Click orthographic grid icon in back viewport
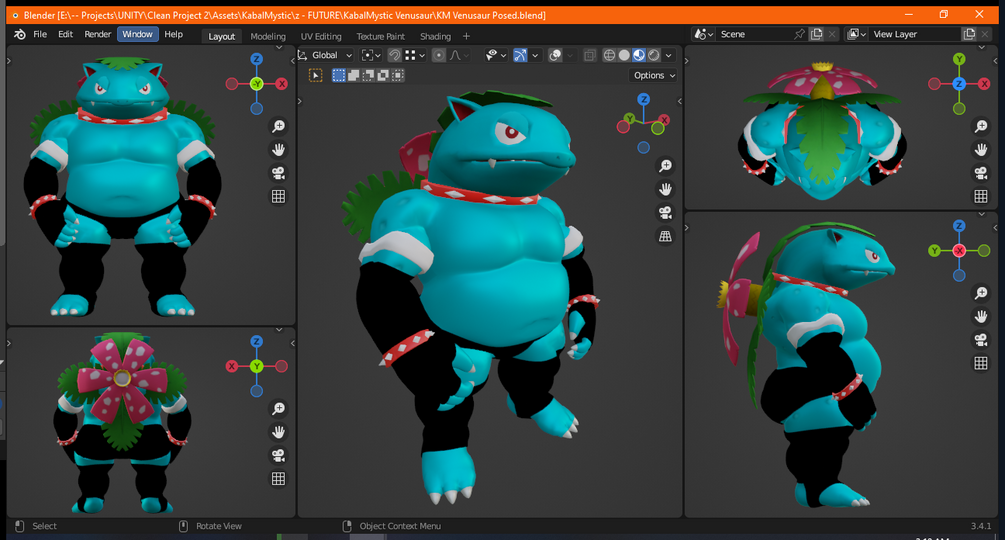The height and width of the screenshot is (540, 1005). pos(278,479)
